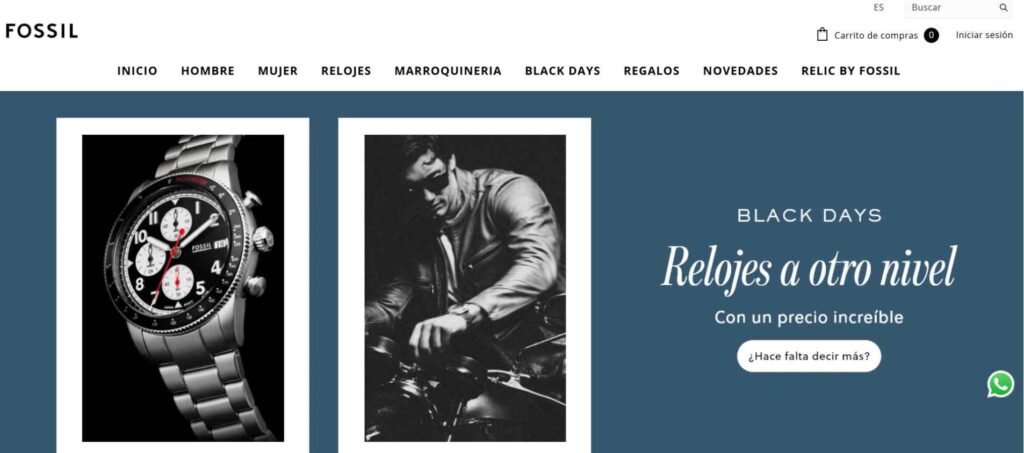Open the BLACK DAYS menu item
The image size is (1024, 453).
click(562, 71)
